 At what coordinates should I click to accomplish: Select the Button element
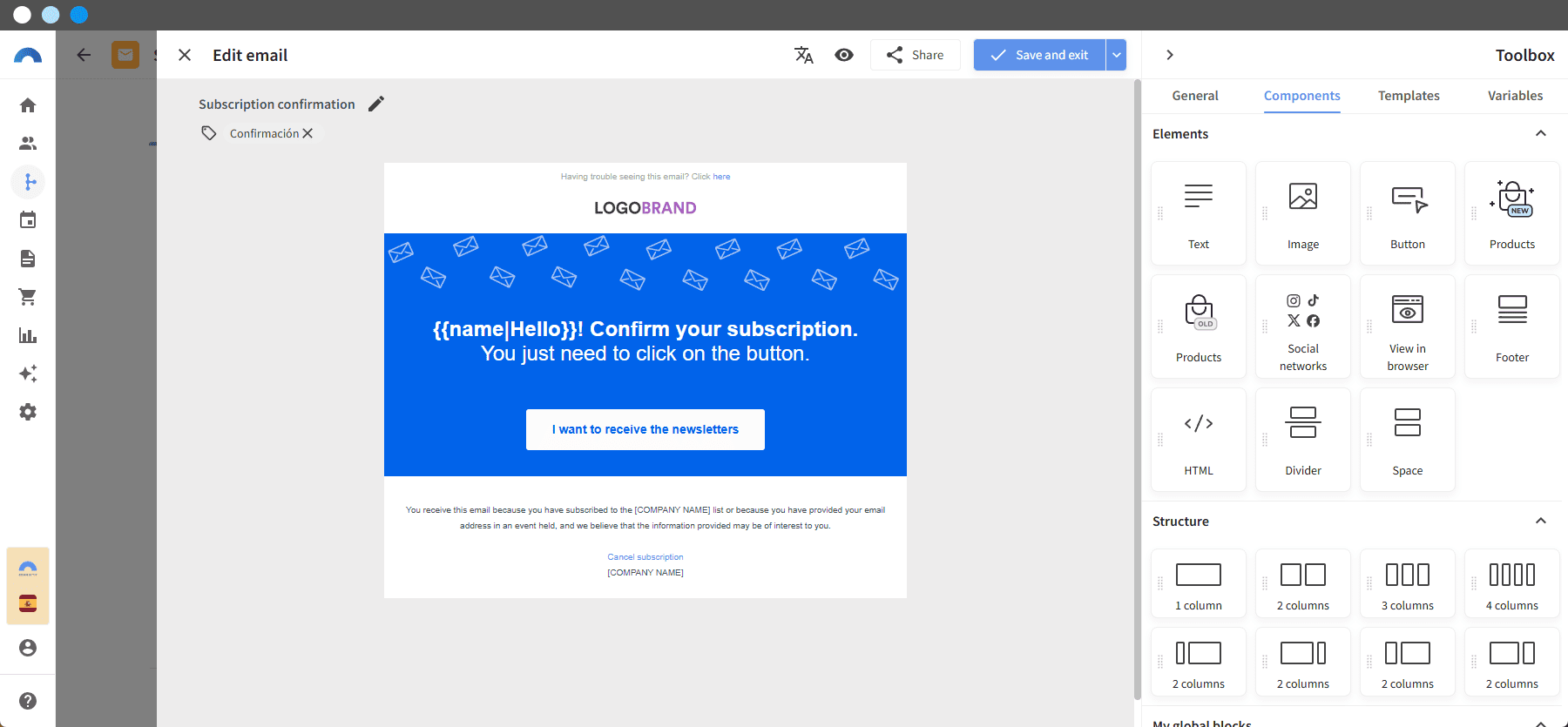coord(1408,213)
